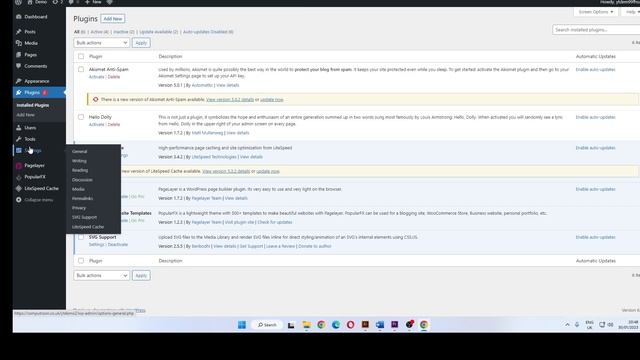Filter plugins by Inactive
This screenshot has height=360, width=640.
[124, 32]
